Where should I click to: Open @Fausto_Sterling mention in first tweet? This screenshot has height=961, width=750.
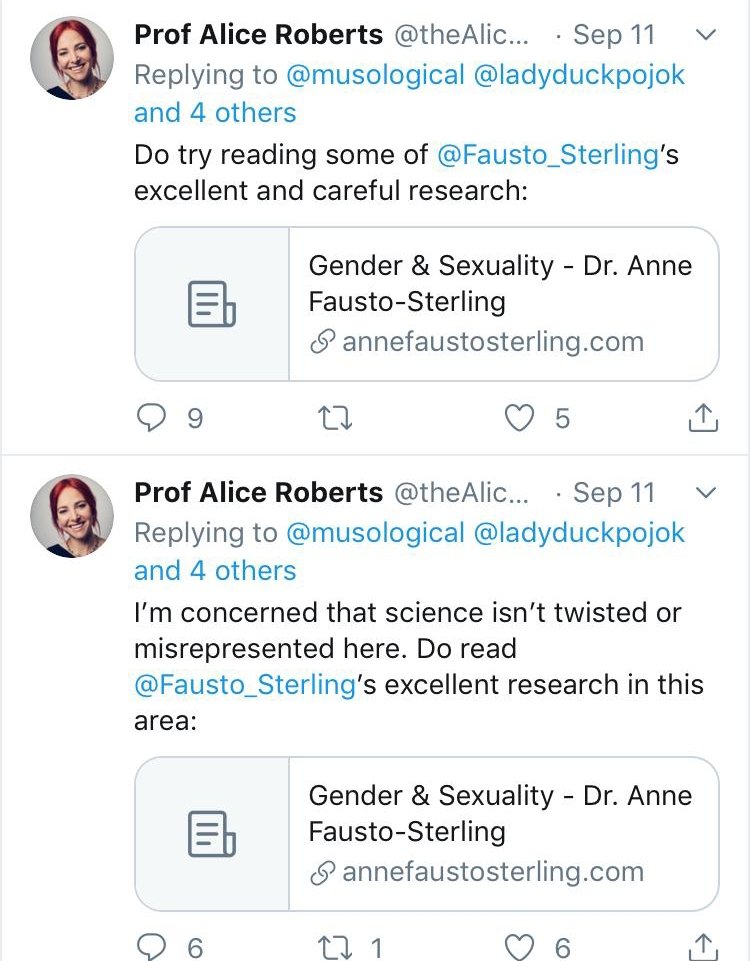[548, 154]
